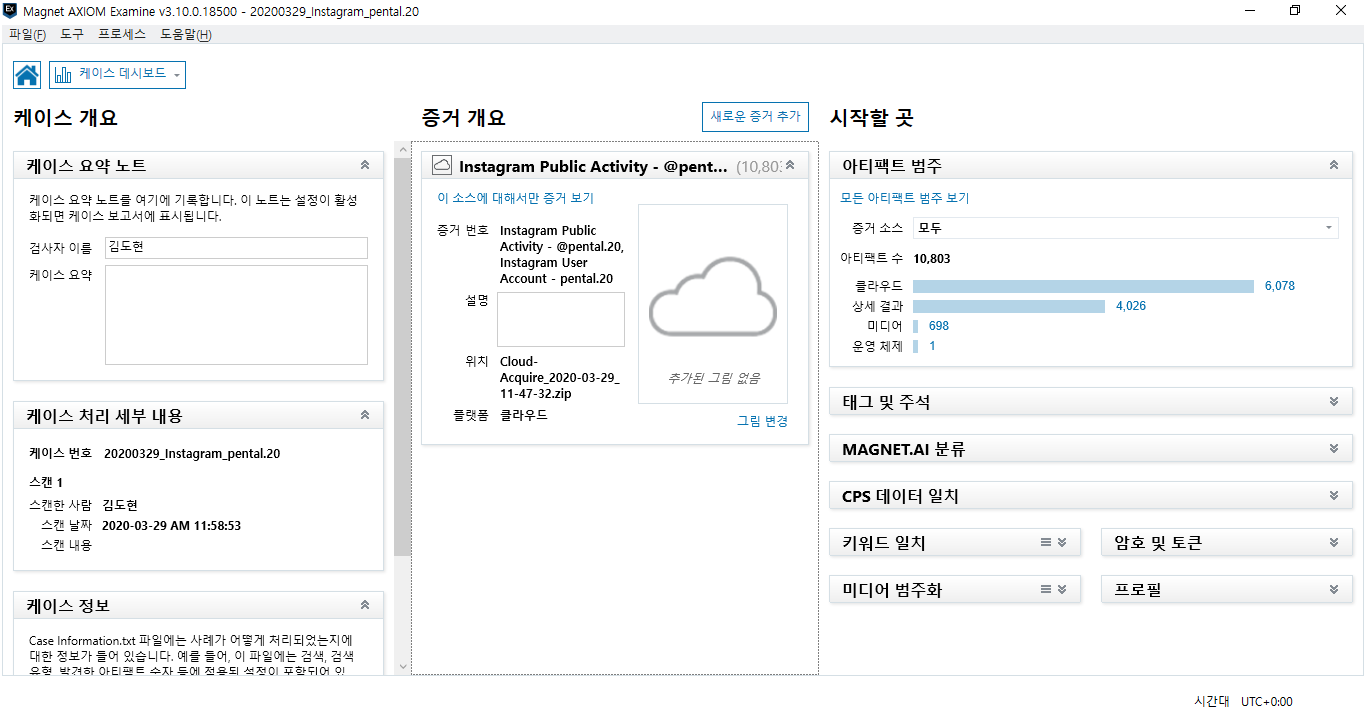Click the 스캔 1 label
This screenshot has width=1366, height=728.
(x=46, y=483)
